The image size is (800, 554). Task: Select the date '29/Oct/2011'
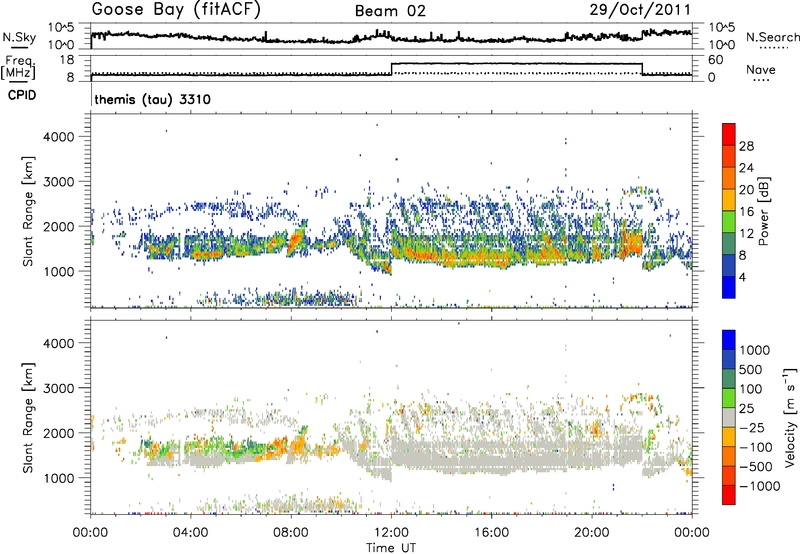[x=640, y=10]
